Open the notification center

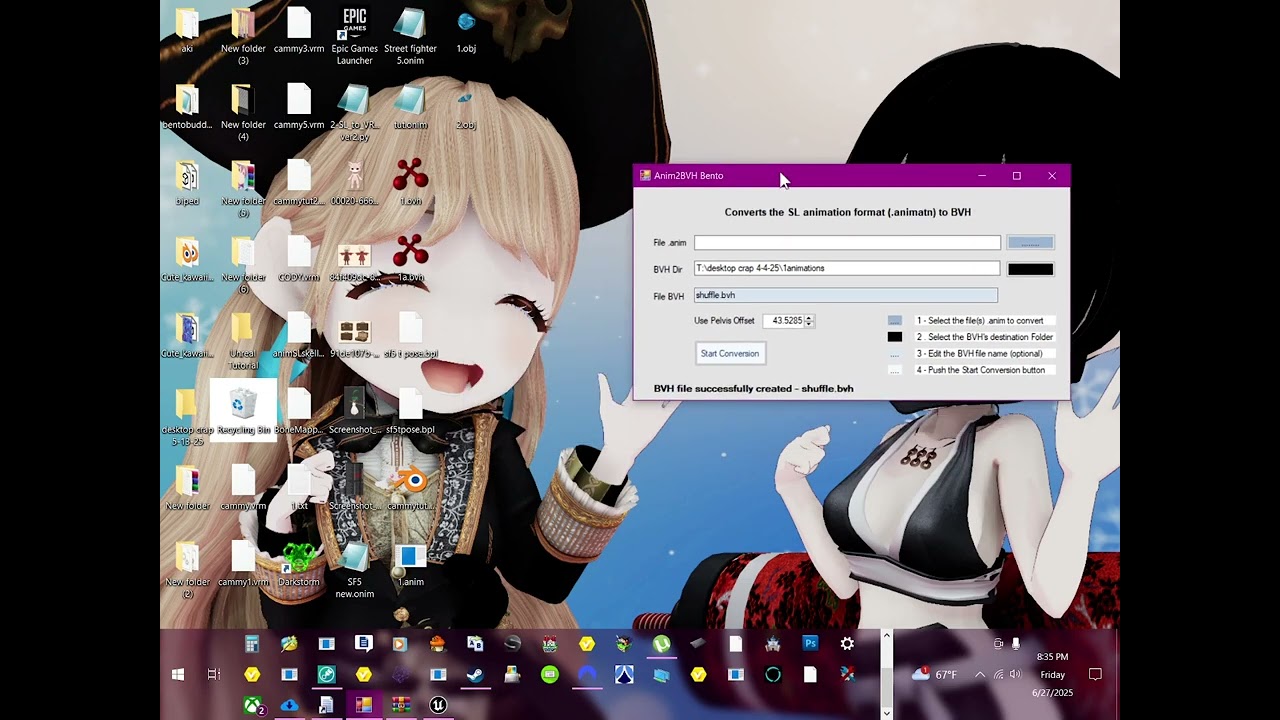pos(1095,675)
